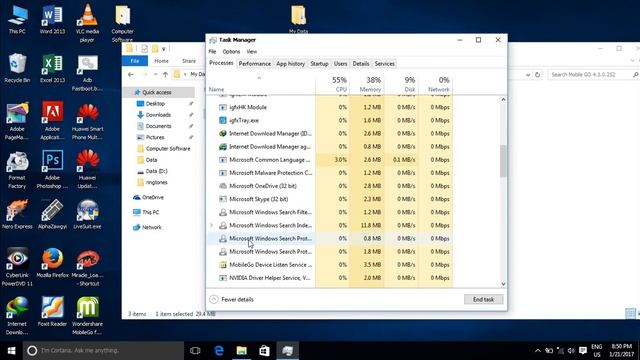Switch to the App history tab

(x=291, y=64)
